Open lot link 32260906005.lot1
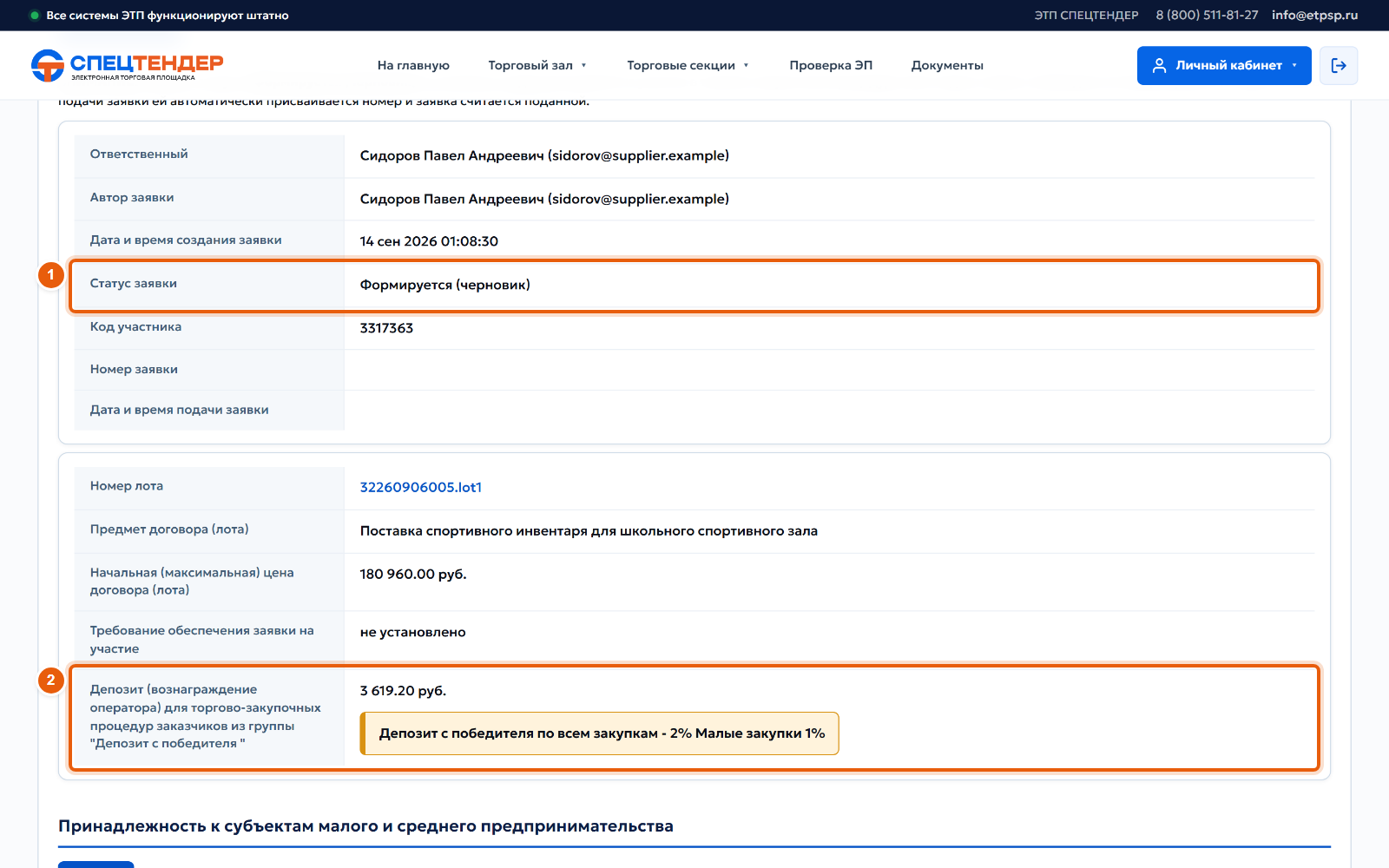The height and width of the screenshot is (868, 1389). tap(421, 488)
